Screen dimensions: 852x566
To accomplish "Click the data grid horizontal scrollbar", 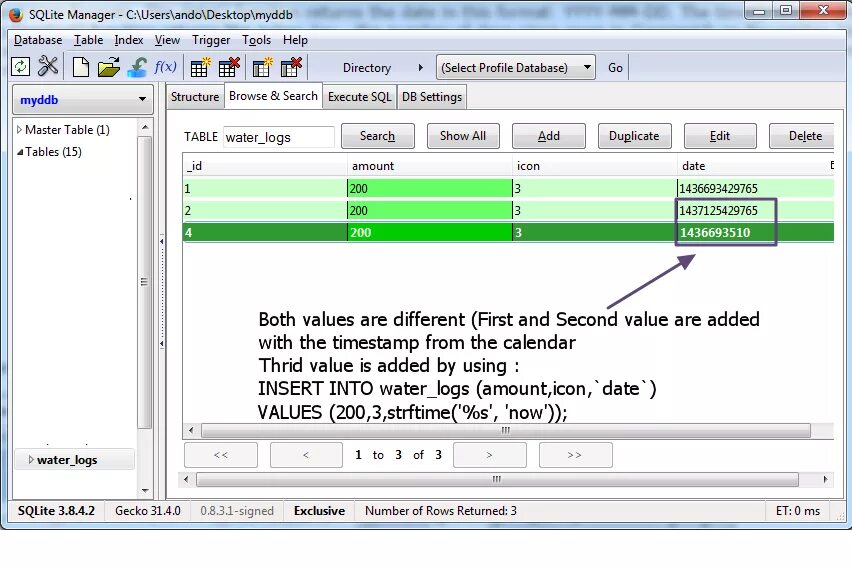I will click(506, 431).
